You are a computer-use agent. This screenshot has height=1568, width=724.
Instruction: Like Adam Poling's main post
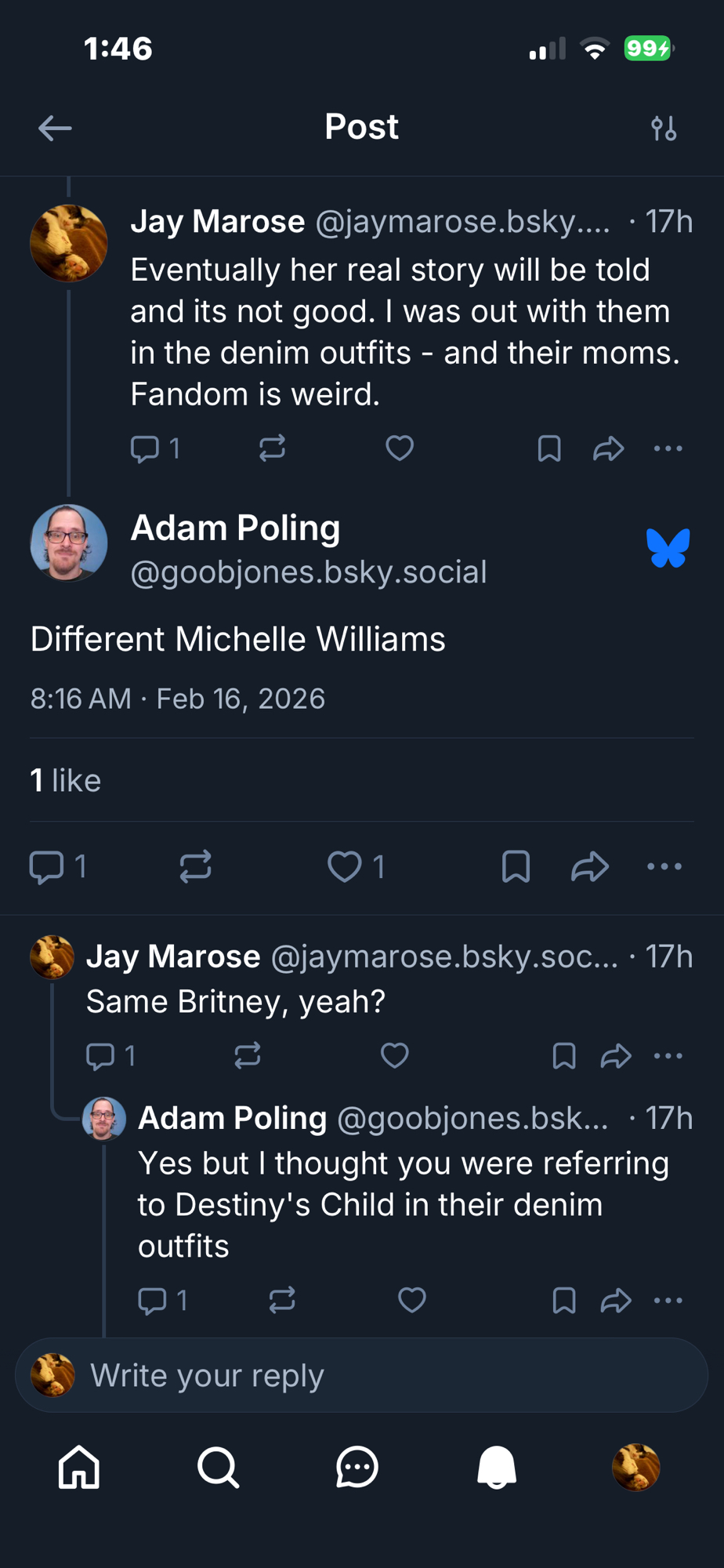(x=345, y=866)
